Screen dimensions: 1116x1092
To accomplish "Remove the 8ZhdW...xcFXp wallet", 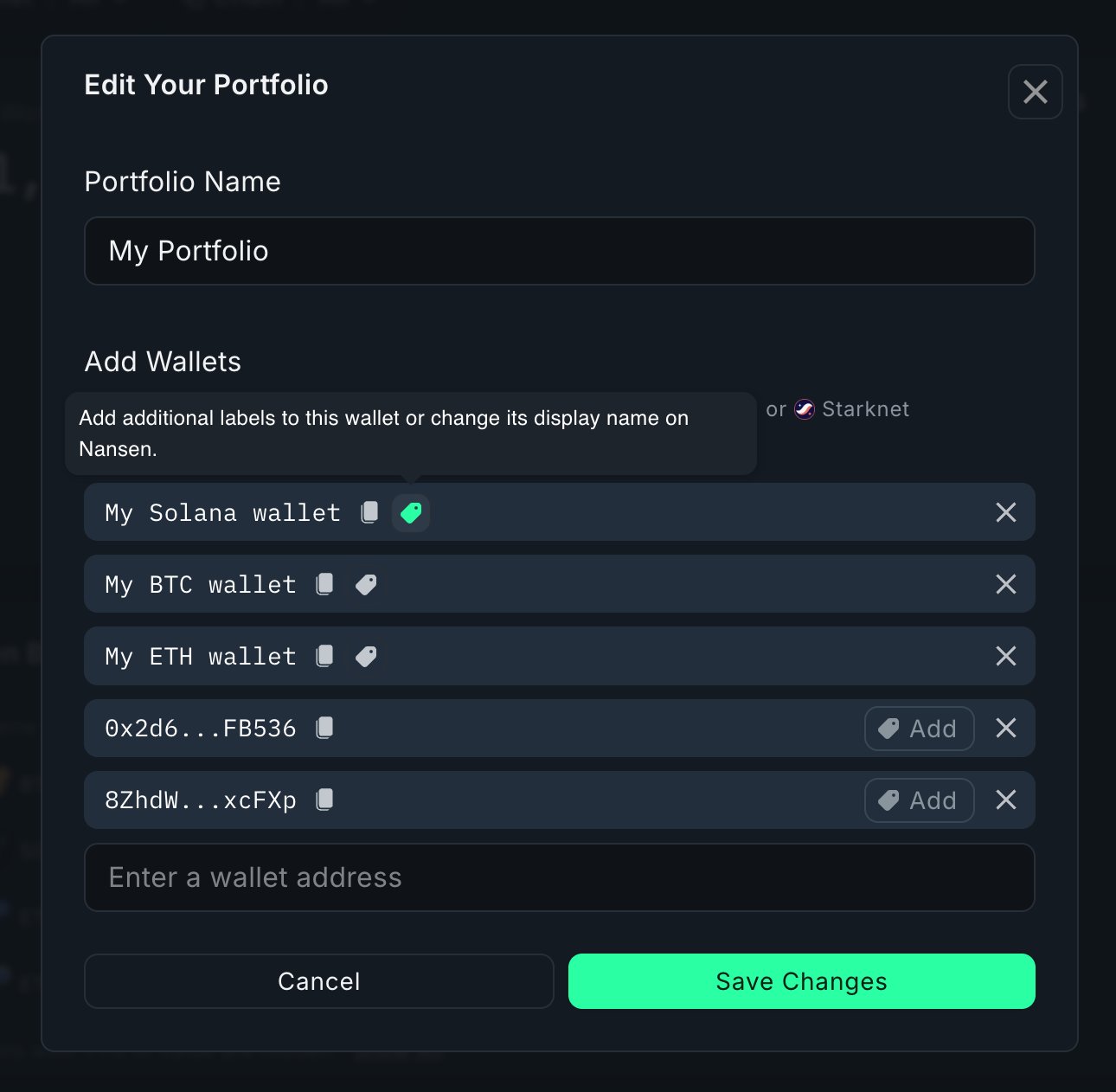I will click(1005, 800).
